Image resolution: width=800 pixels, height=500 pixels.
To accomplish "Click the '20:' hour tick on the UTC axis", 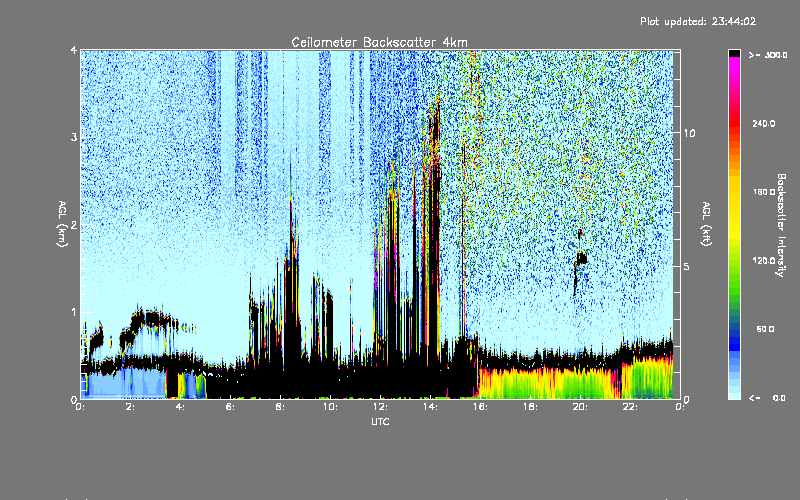I will point(580,407).
